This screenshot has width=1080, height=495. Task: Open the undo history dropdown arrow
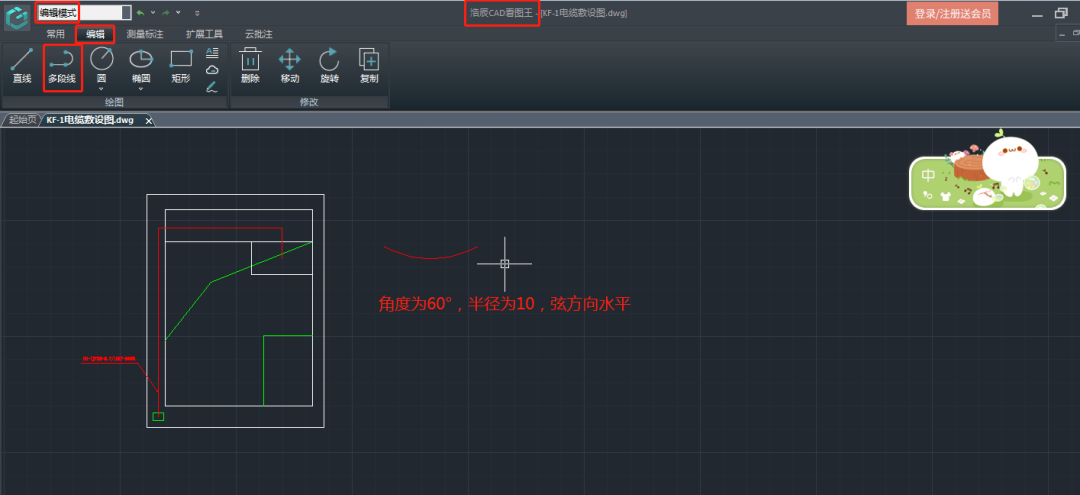pos(152,12)
